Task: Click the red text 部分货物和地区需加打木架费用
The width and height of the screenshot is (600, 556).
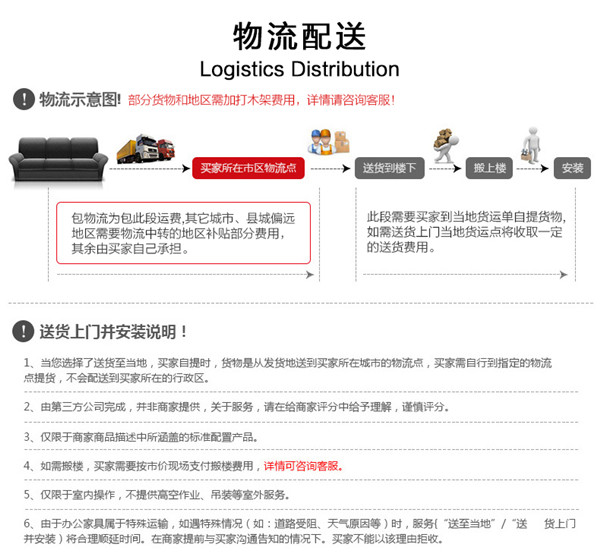Action: coord(211,100)
